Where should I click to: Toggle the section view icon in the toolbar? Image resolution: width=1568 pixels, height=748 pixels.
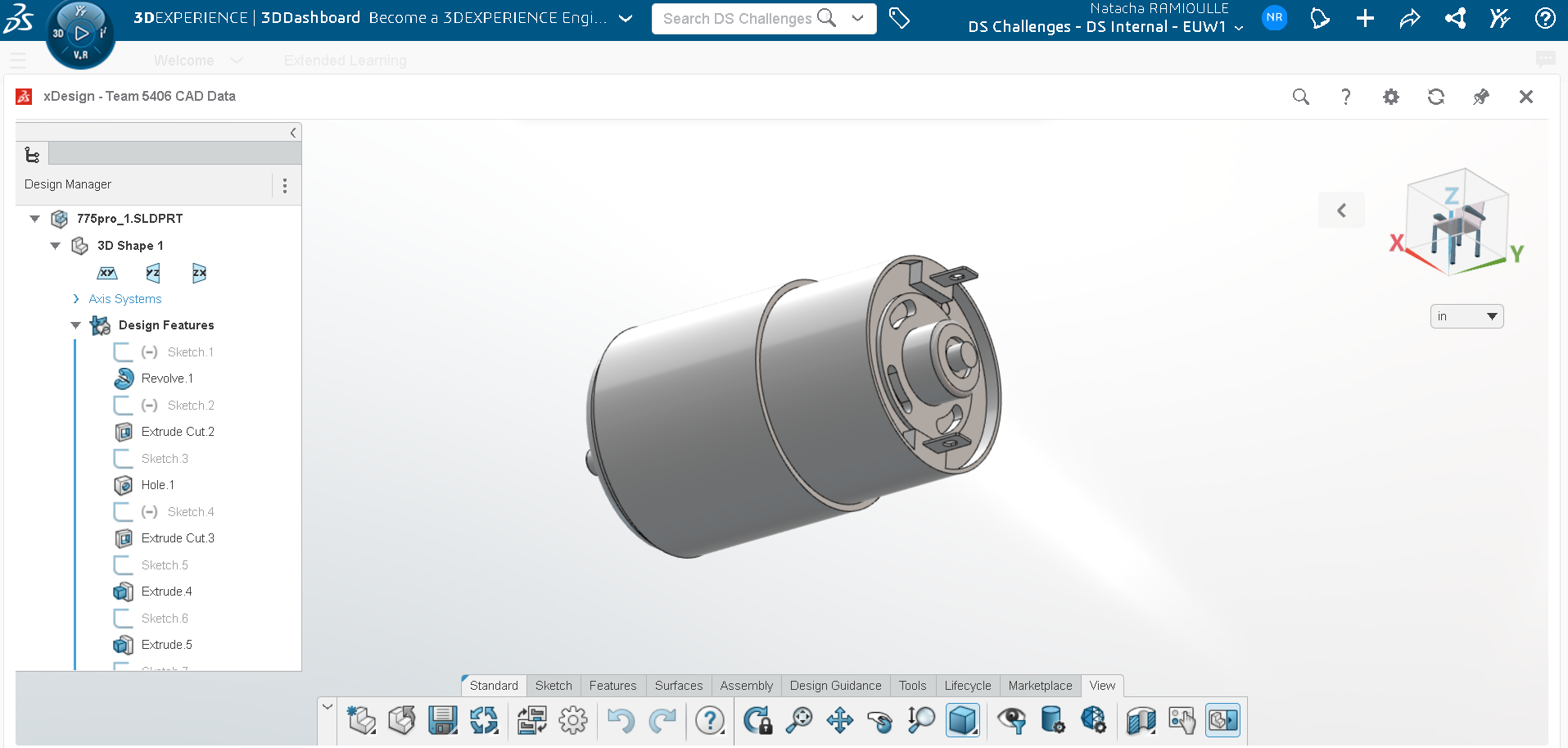[x=1140, y=720]
